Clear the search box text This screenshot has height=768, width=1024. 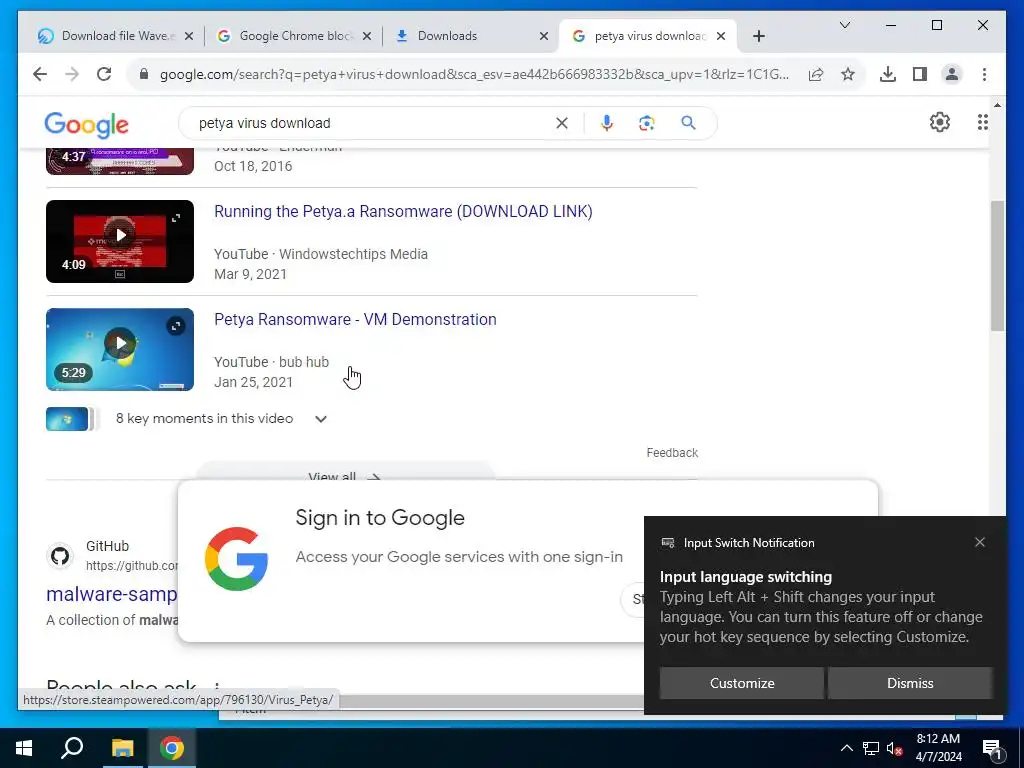tap(562, 123)
